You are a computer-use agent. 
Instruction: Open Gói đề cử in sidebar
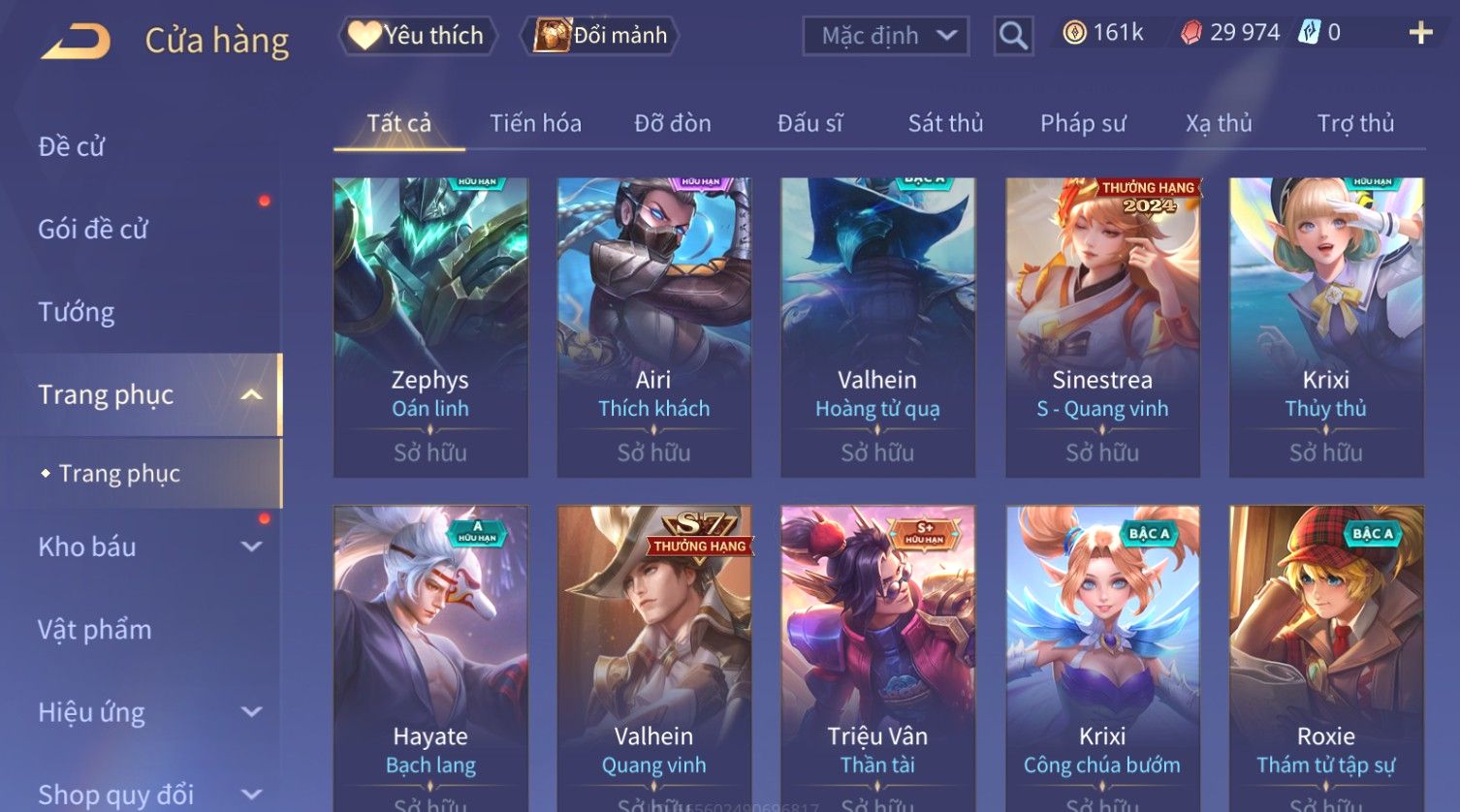click(93, 229)
